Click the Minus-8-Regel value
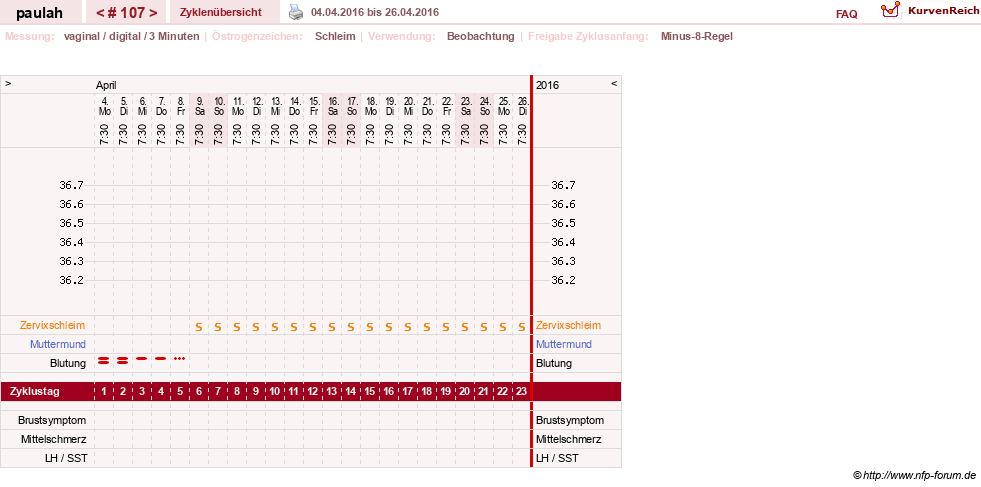Viewport: 981px width, 487px height. [696, 36]
